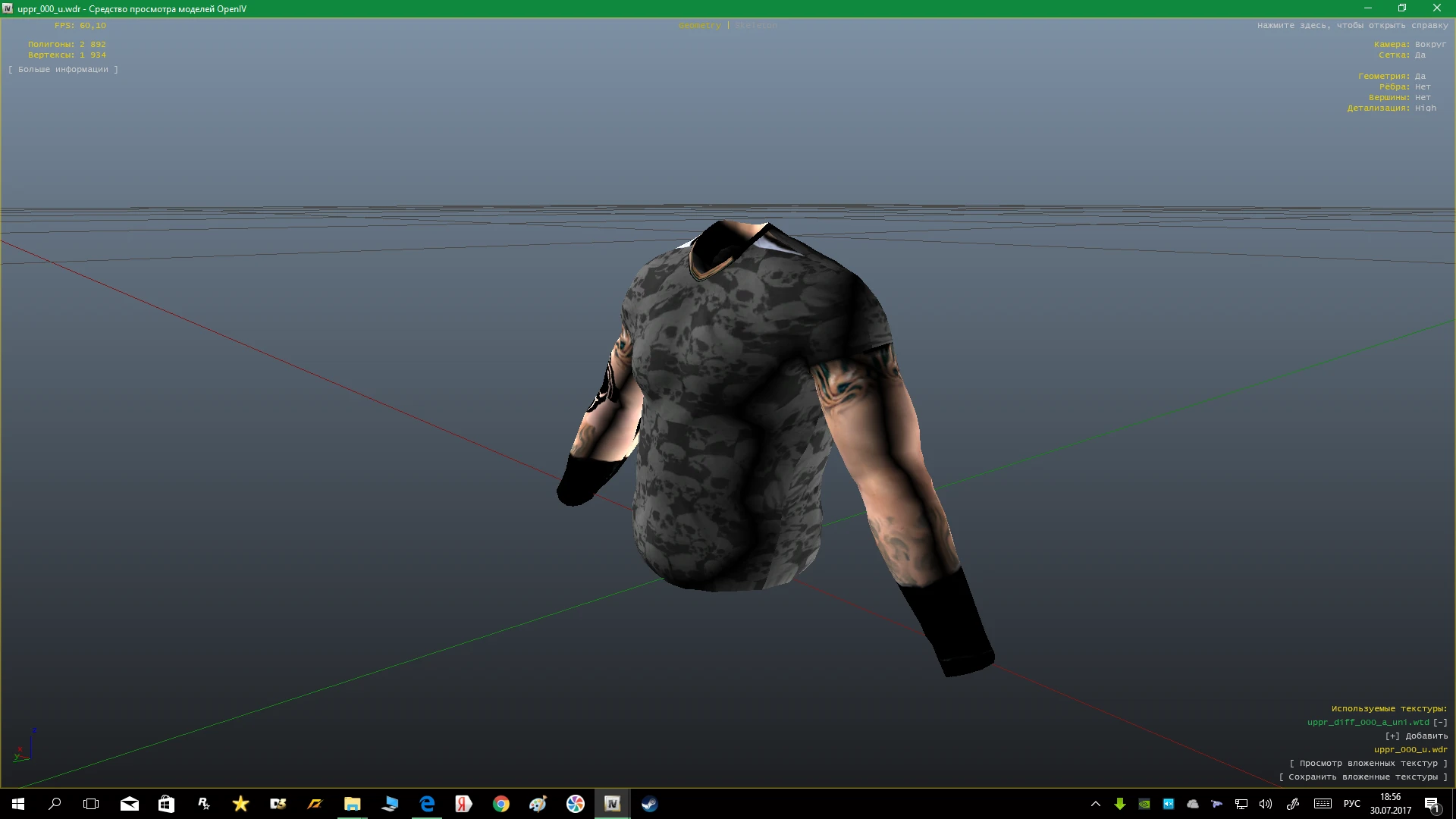Remove uppr_diff_000_a_uni.wtd with the [-] button
The height and width of the screenshot is (819, 1456).
tap(1440, 723)
